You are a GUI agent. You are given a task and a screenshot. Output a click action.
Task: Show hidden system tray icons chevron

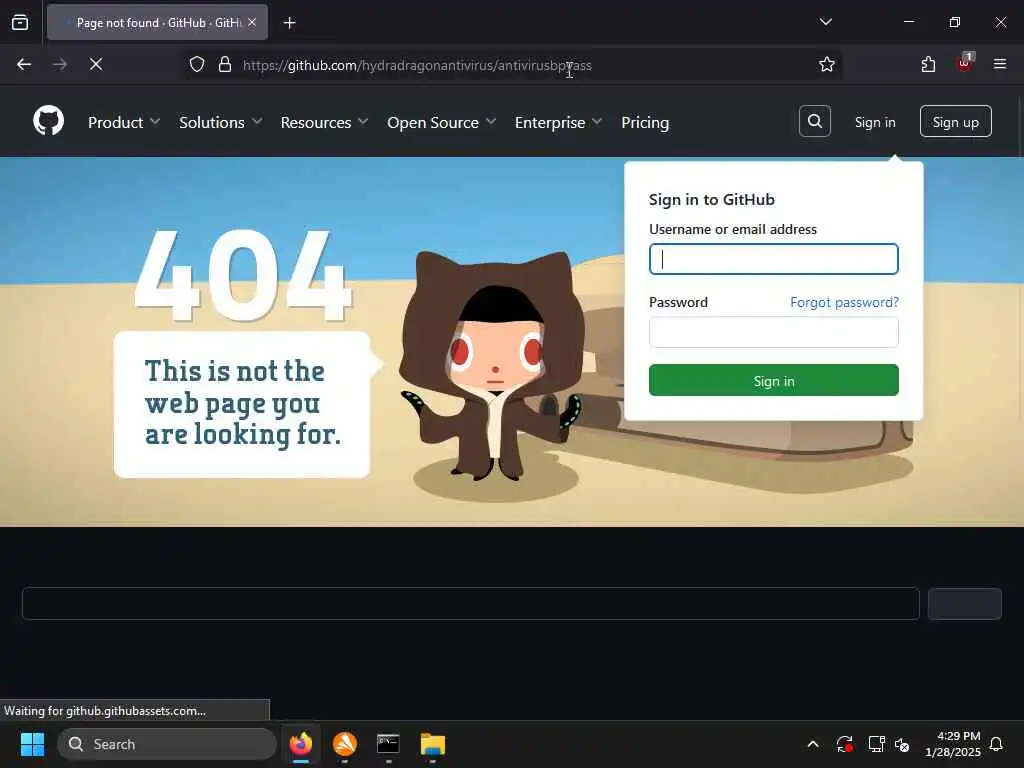click(813, 744)
